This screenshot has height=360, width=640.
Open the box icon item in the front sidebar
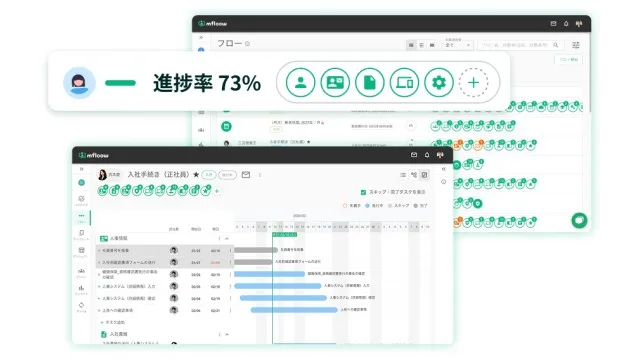coord(81,252)
